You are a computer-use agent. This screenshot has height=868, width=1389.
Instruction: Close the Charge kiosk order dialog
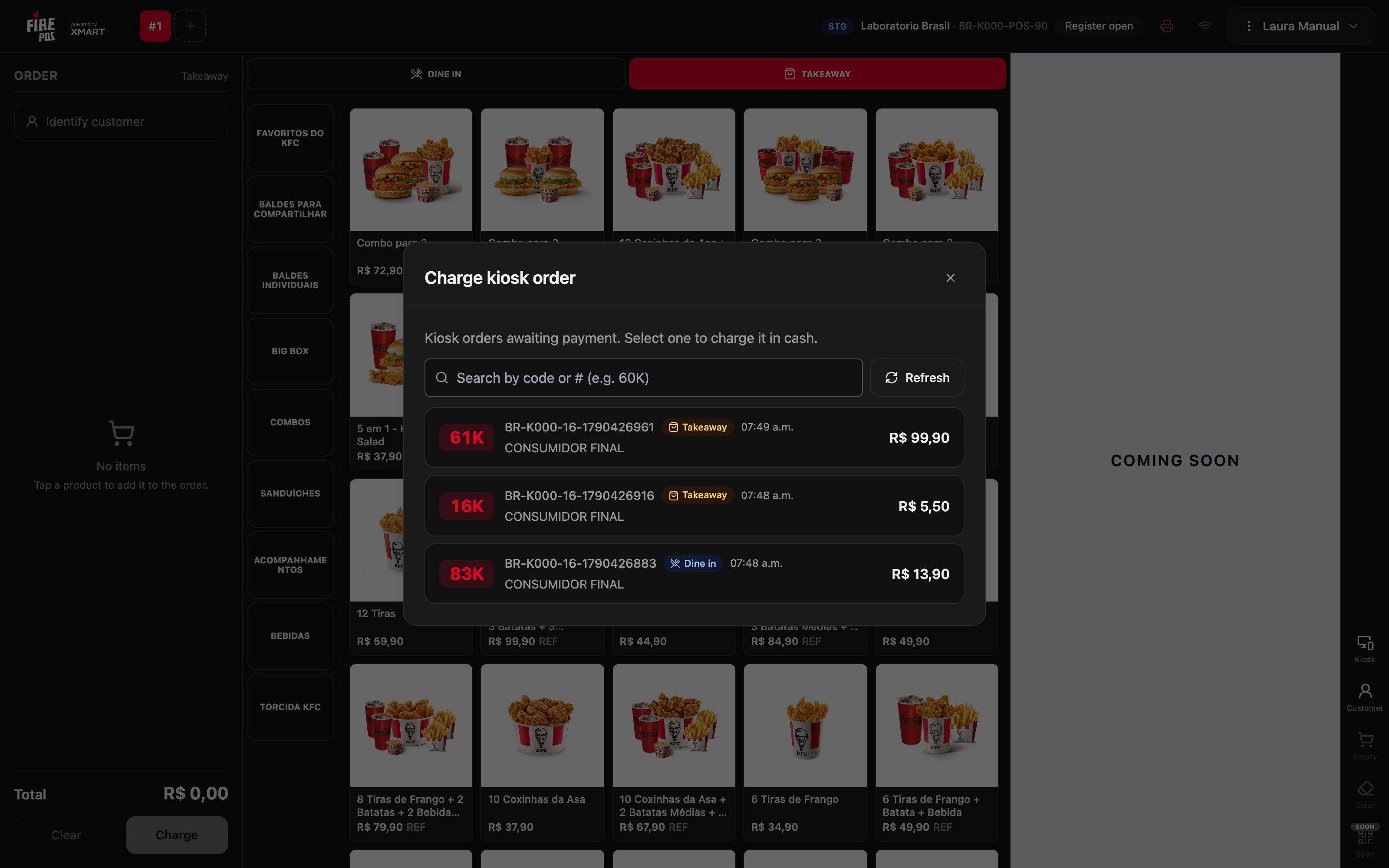tap(951, 278)
